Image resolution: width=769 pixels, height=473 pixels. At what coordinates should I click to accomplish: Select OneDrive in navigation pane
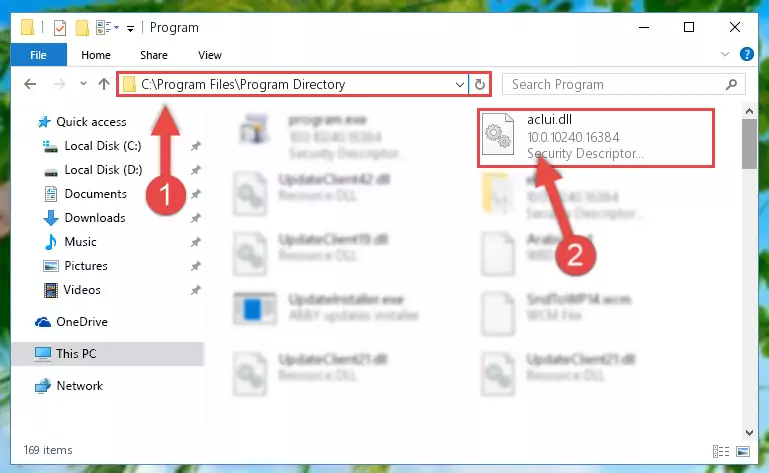point(81,322)
